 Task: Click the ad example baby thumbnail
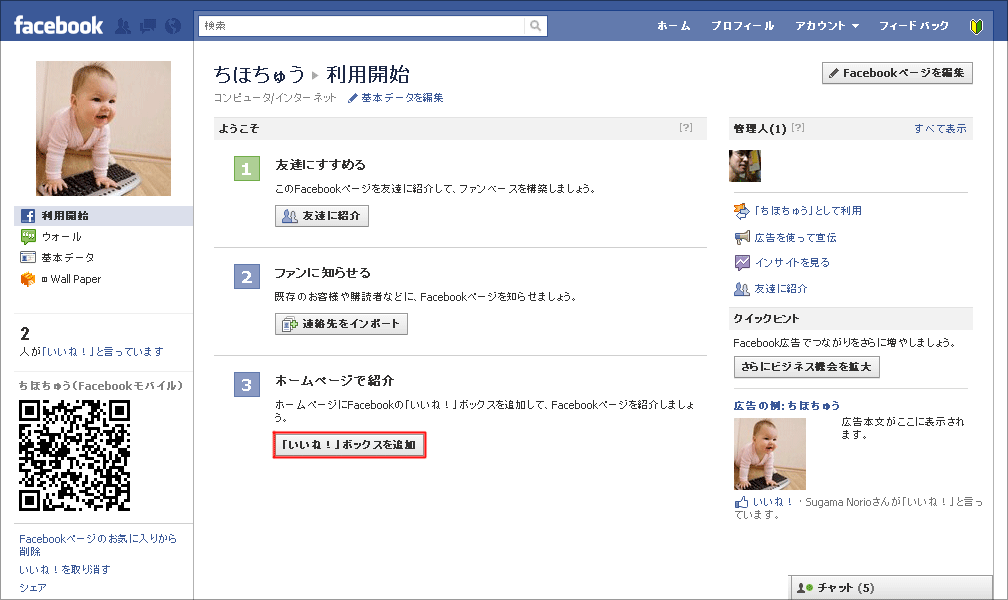[770, 454]
